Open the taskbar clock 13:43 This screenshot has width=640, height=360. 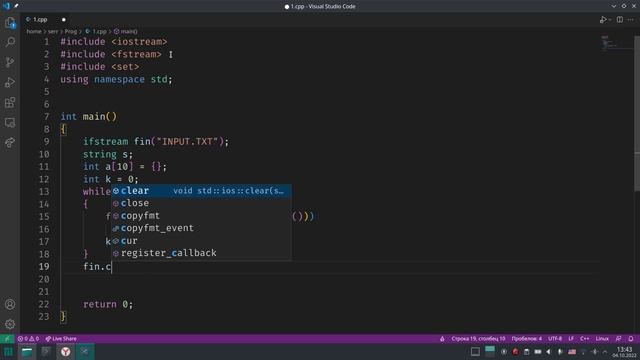click(x=624, y=352)
